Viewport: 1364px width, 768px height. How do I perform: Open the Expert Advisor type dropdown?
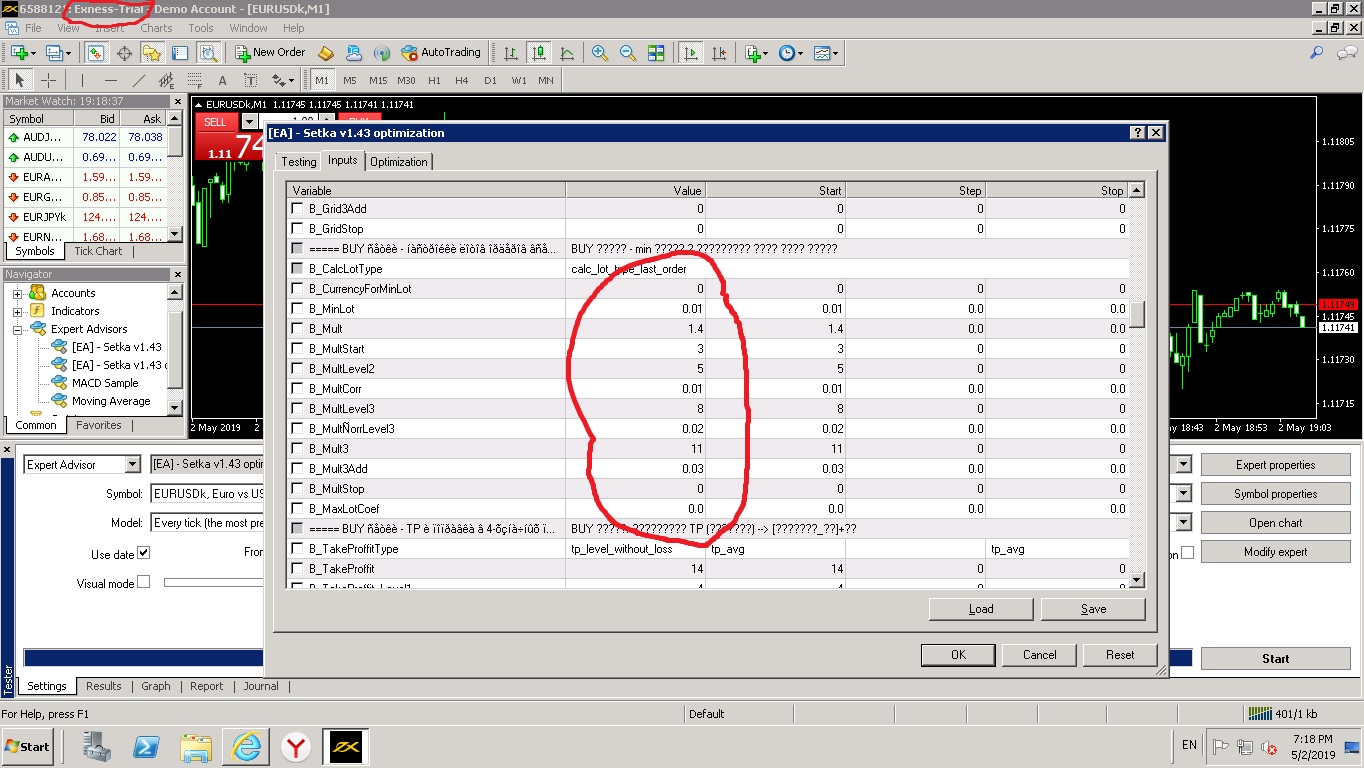[x=133, y=464]
